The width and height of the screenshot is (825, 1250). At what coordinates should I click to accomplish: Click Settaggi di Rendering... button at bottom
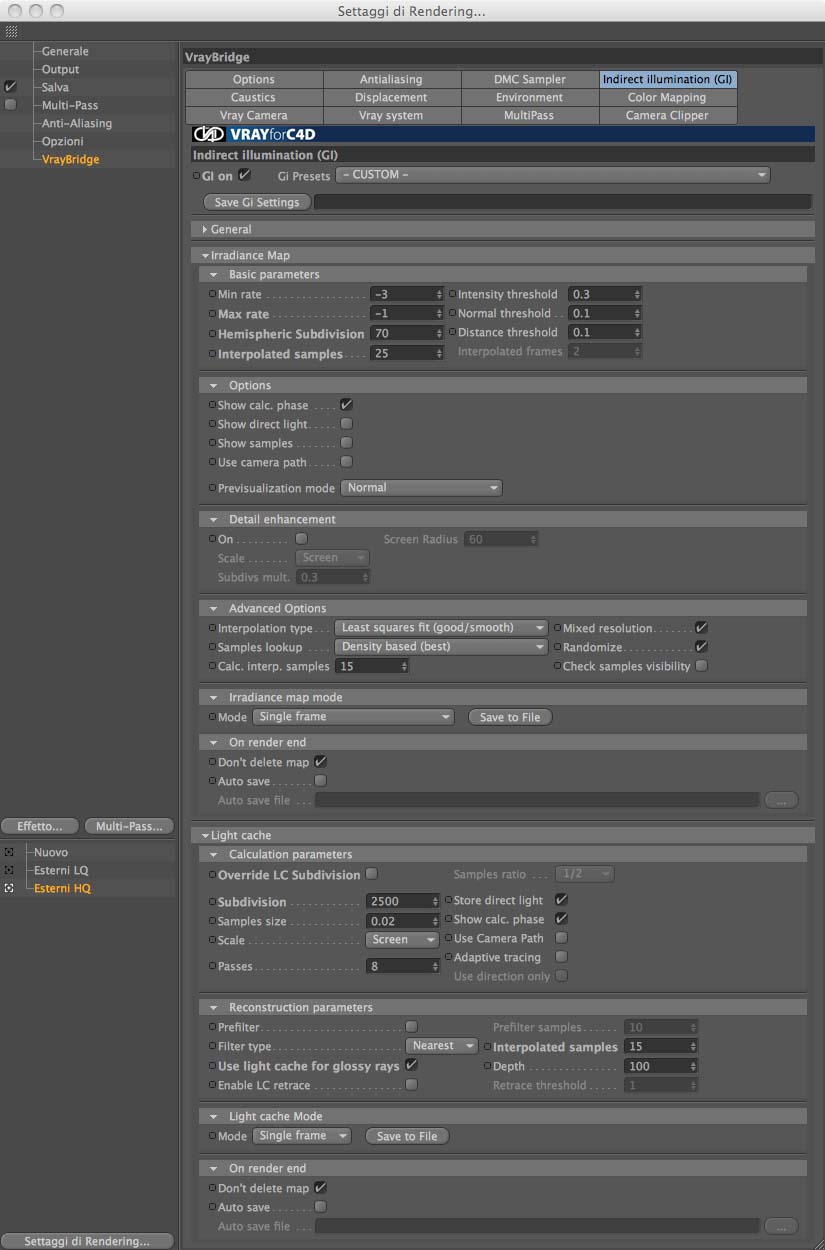(87, 1241)
